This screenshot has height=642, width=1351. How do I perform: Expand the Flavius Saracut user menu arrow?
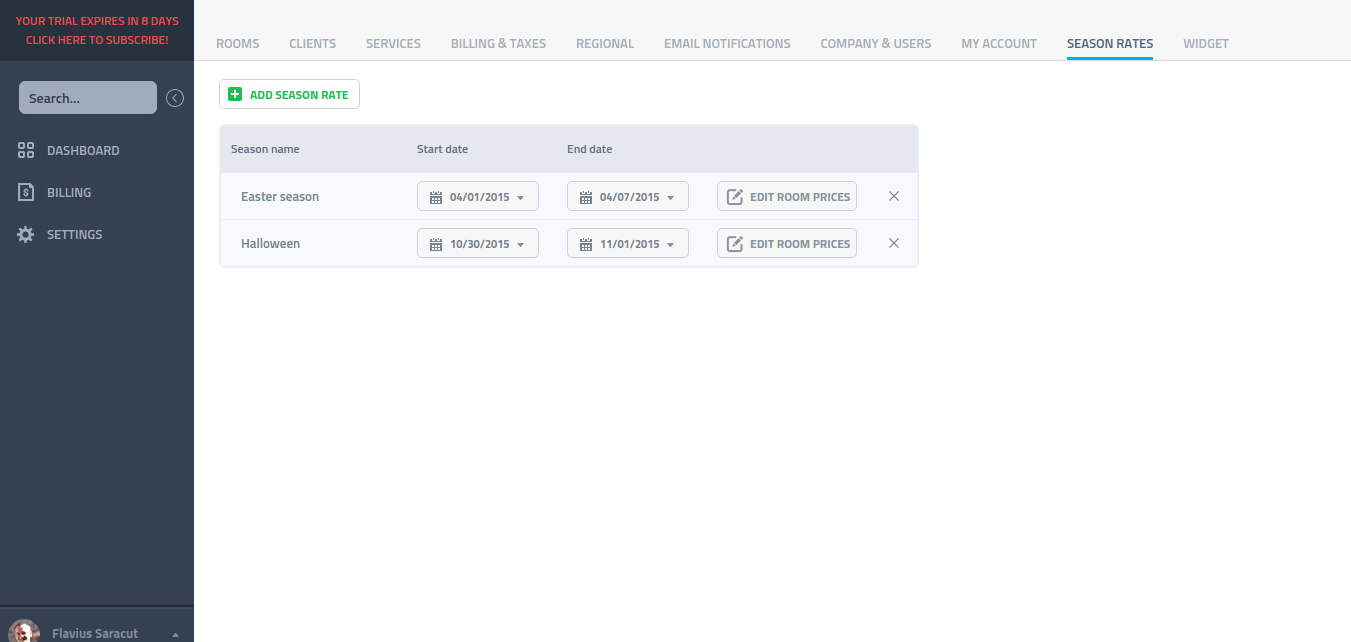(x=176, y=634)
